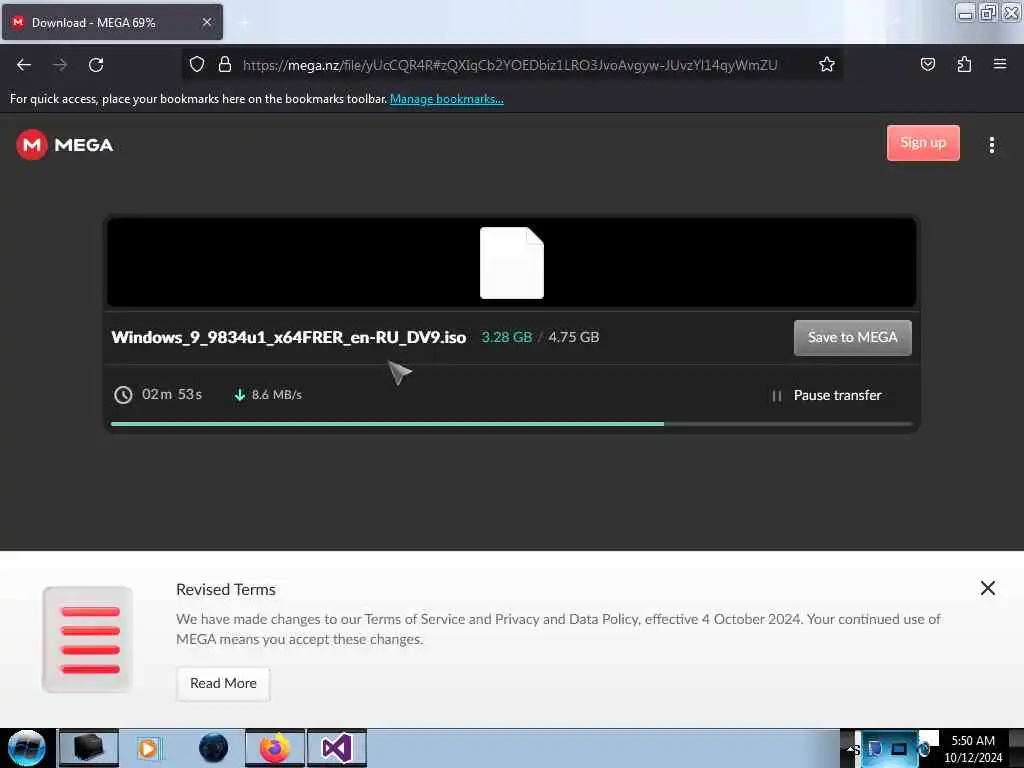Open the extensions puzzle icon

tap(964, 64)
